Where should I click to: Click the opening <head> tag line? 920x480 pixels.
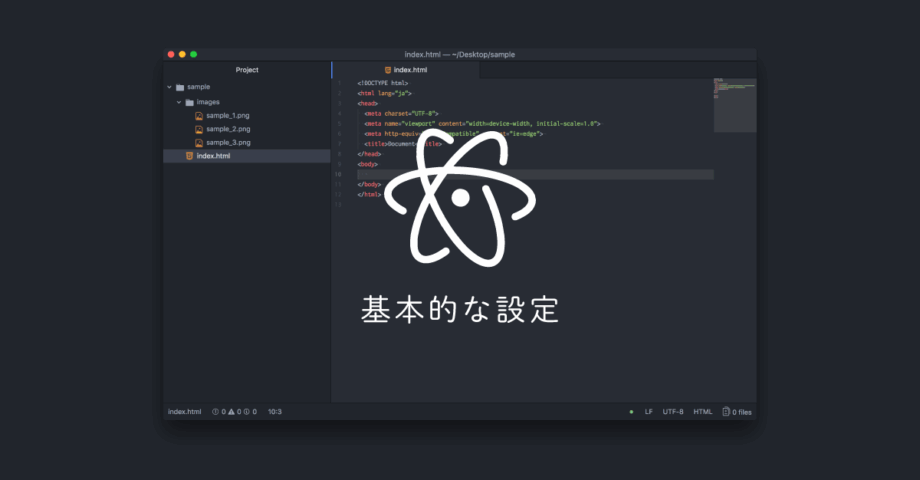(368, 104)
